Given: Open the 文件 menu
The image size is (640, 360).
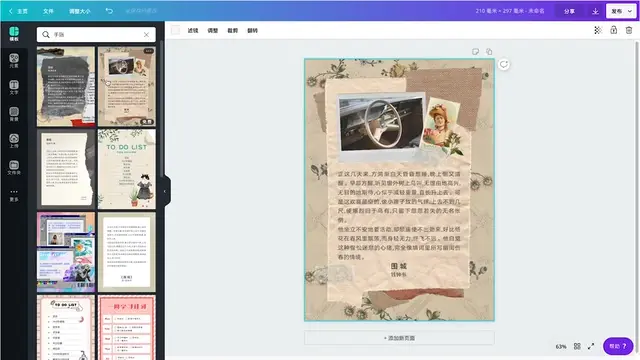Looking at the screenshot, I should [x=48, y=11].
